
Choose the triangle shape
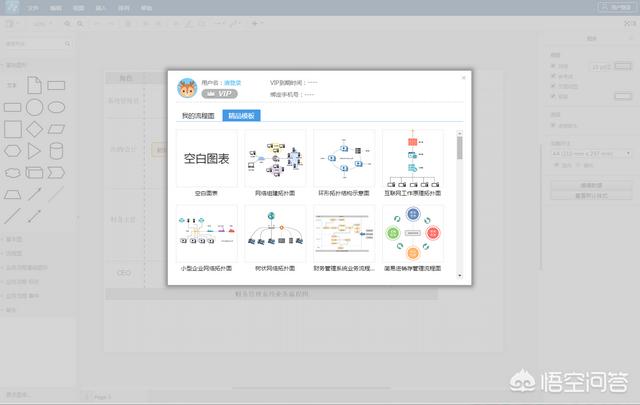pyautogui.click(x=34, y=151)
